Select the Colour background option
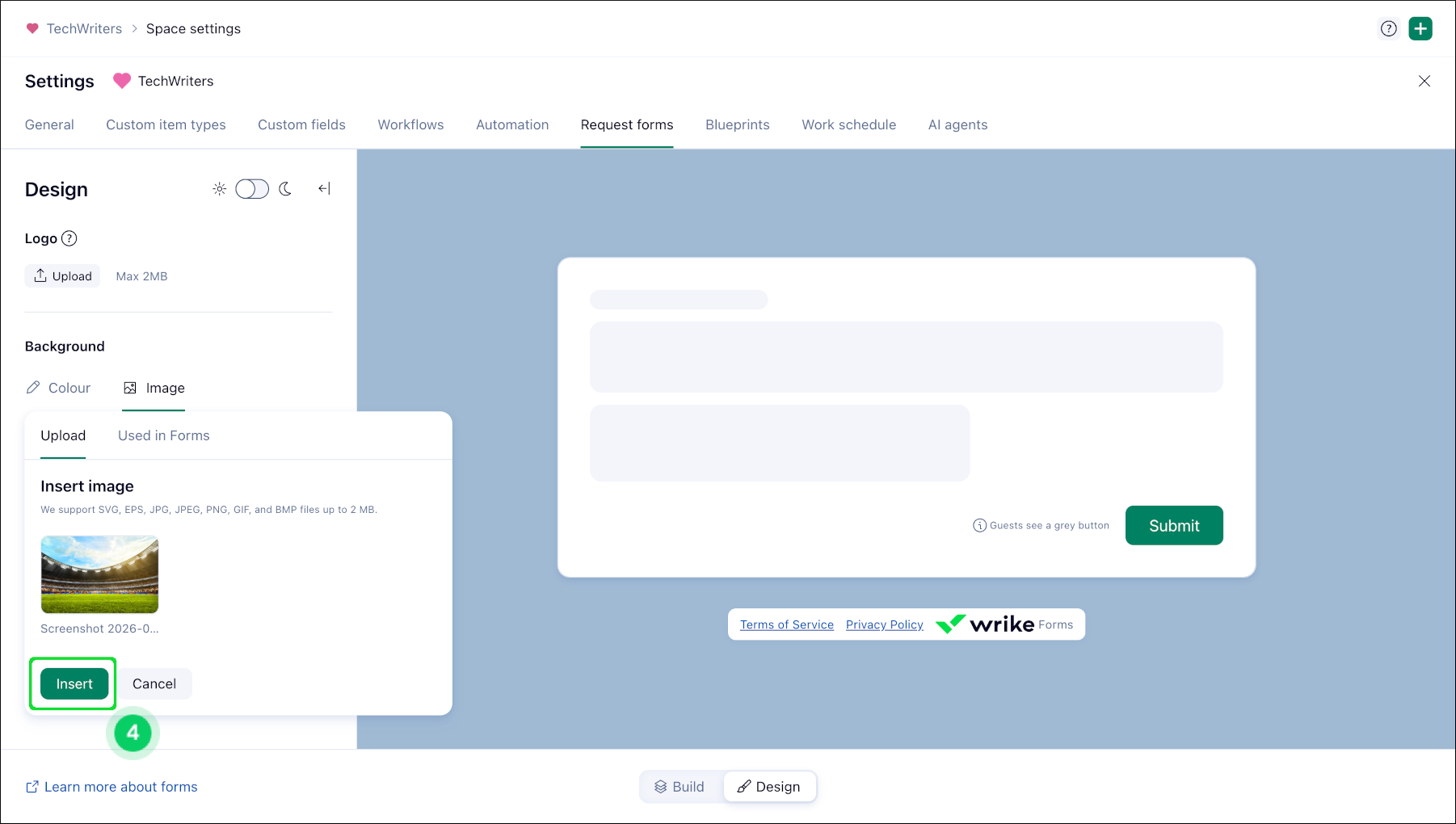Screen dimensions: 1456x824 click(x=58, y=388)
